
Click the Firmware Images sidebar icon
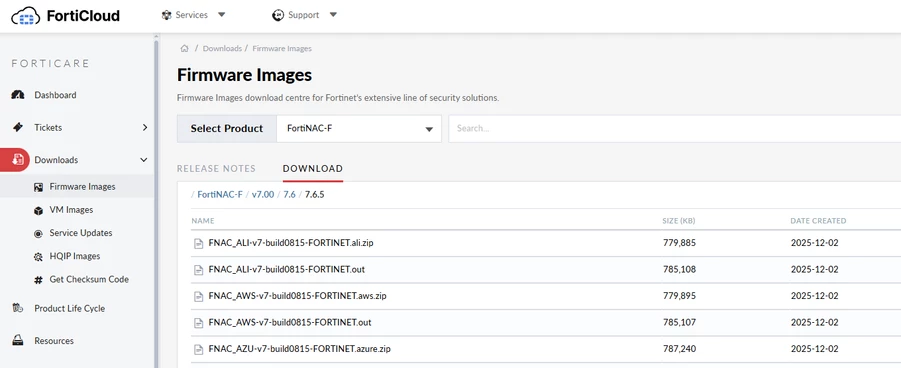(x=38, y=187)
